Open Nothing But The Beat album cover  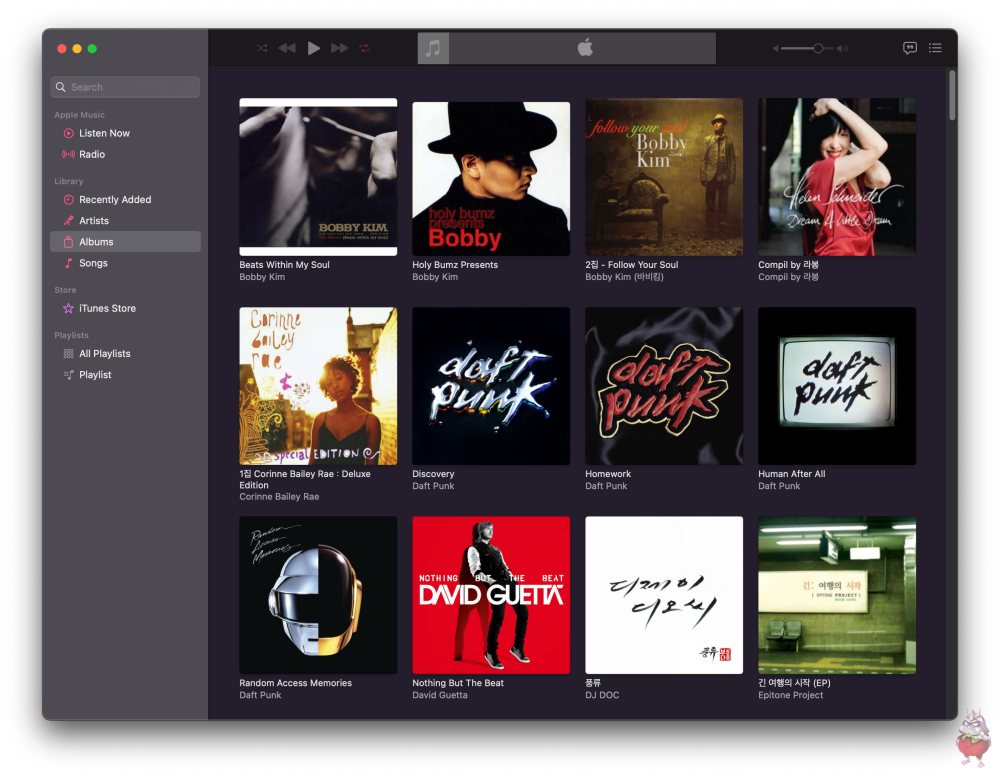491,595
